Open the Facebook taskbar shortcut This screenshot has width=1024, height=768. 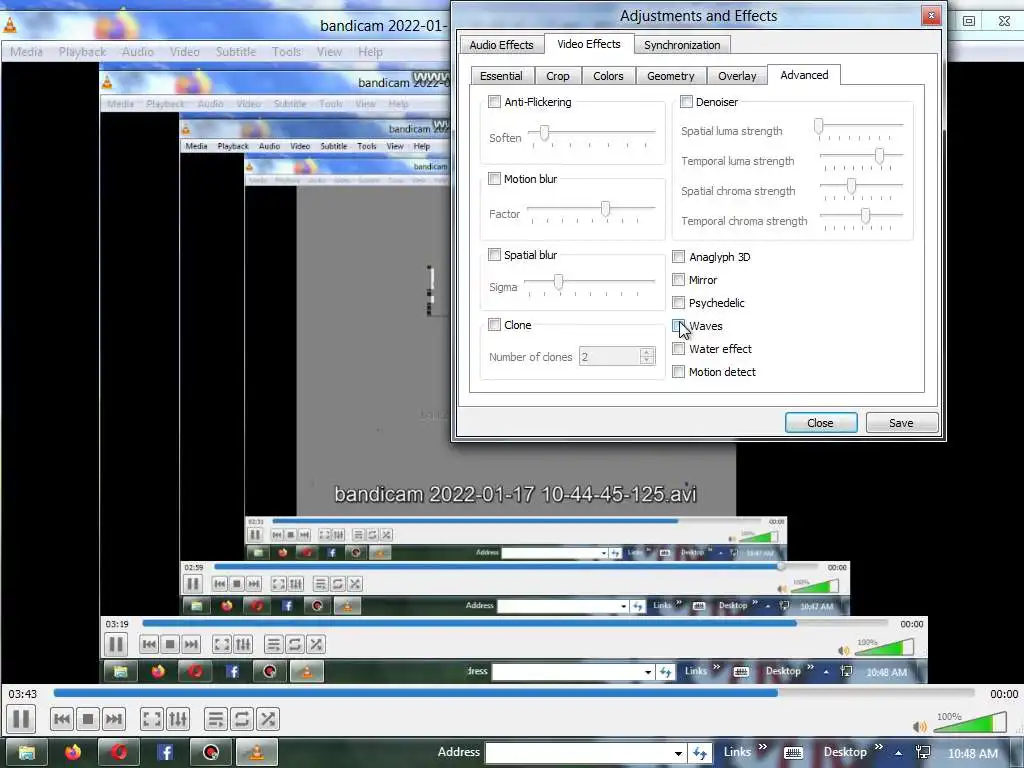tap(165, 752)
